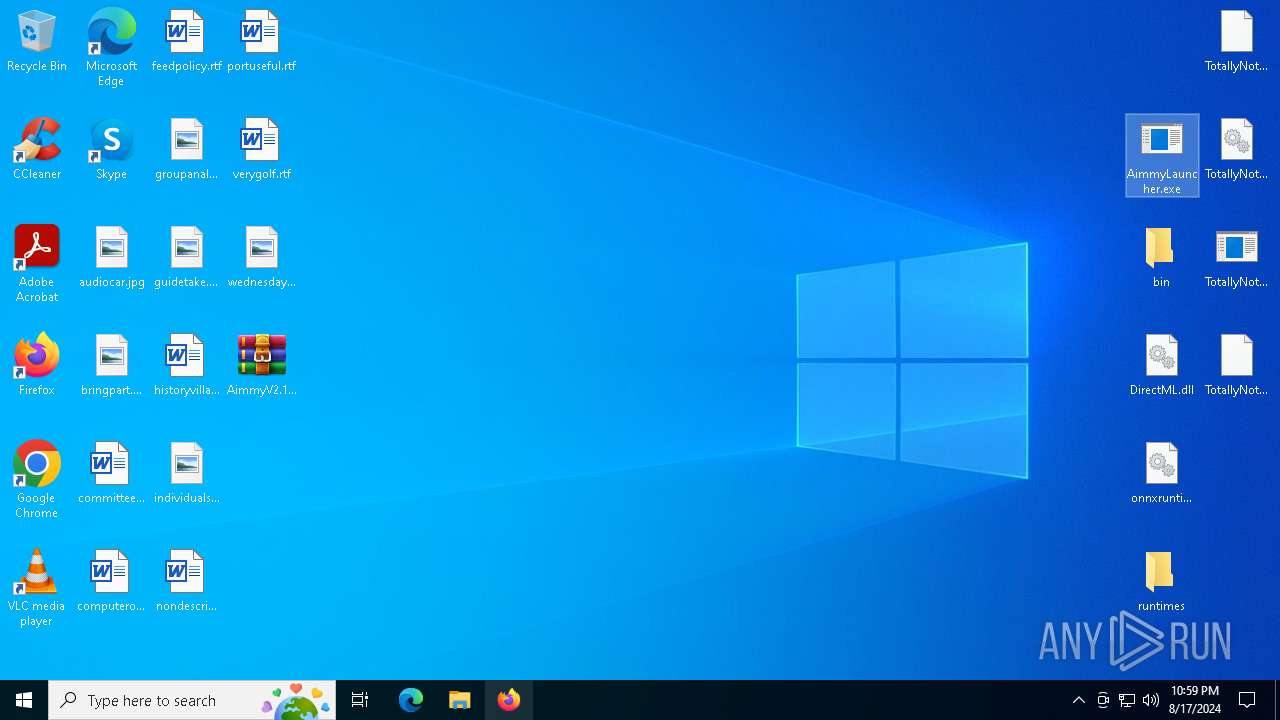1280x720 pixels.
Task: Select the computero... Word document icon
Action: (111, 582)
